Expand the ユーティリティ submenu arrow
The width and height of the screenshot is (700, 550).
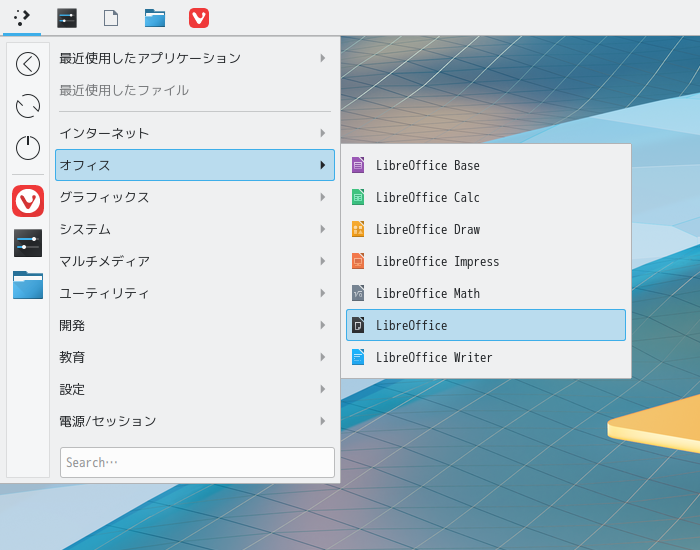click(323, 293)
